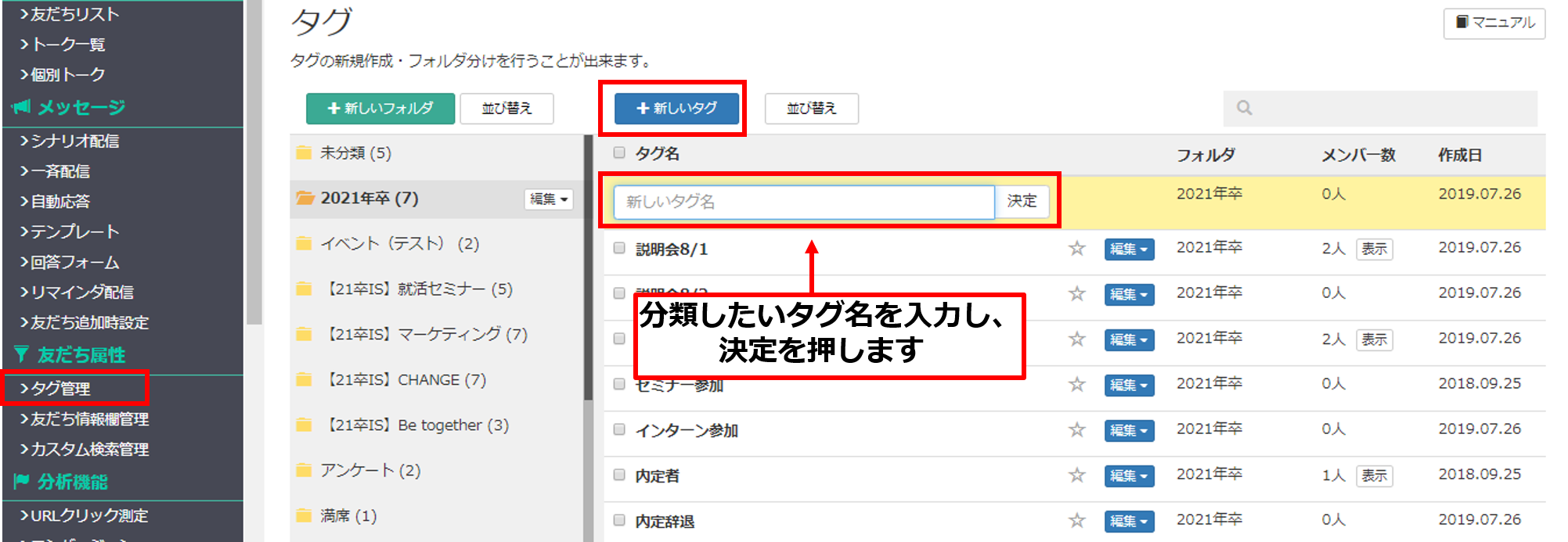Check the box for 内定辞退
Viewport: 1568px width, 542px height.
coord(619,520)
